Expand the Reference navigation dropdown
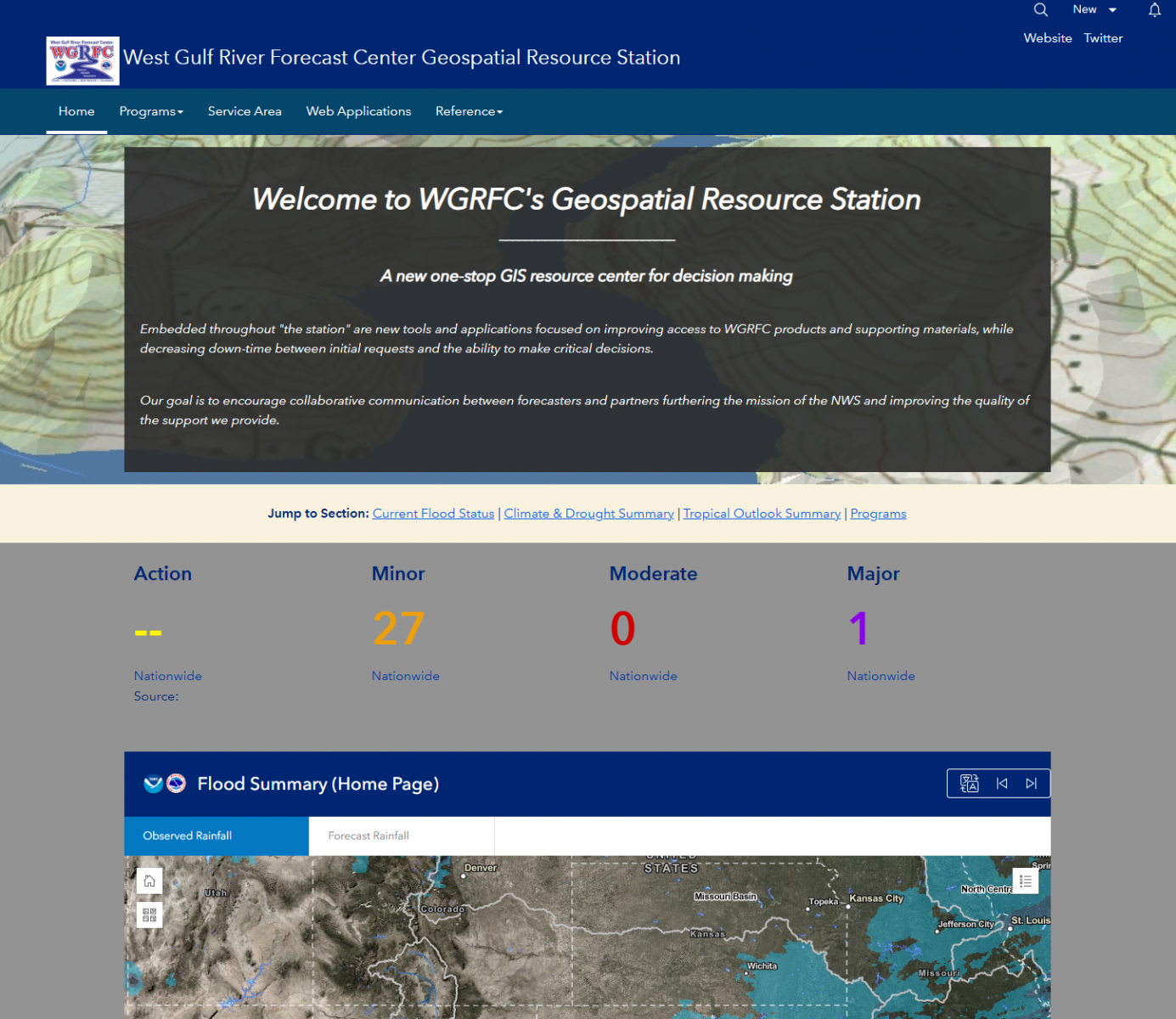Image resolution: width=1176 pixels, height=1019 pixels. (470, 111)
